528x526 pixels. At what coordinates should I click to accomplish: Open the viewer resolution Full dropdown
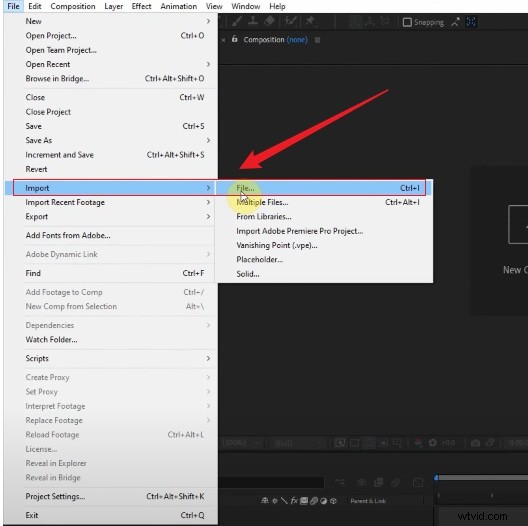click(297, 443)
